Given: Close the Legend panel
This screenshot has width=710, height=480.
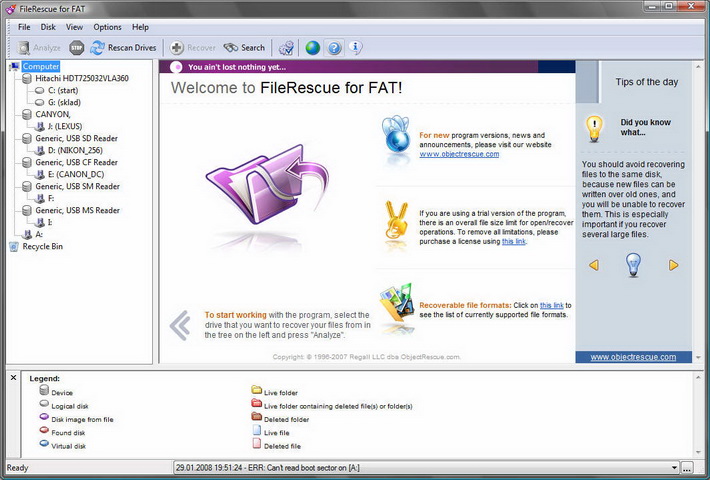Looking at the screenshot, I should click(x=13, y=378).
